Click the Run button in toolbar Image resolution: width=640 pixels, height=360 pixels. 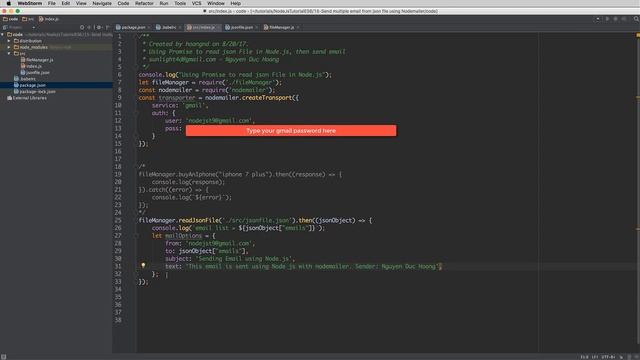607,19
